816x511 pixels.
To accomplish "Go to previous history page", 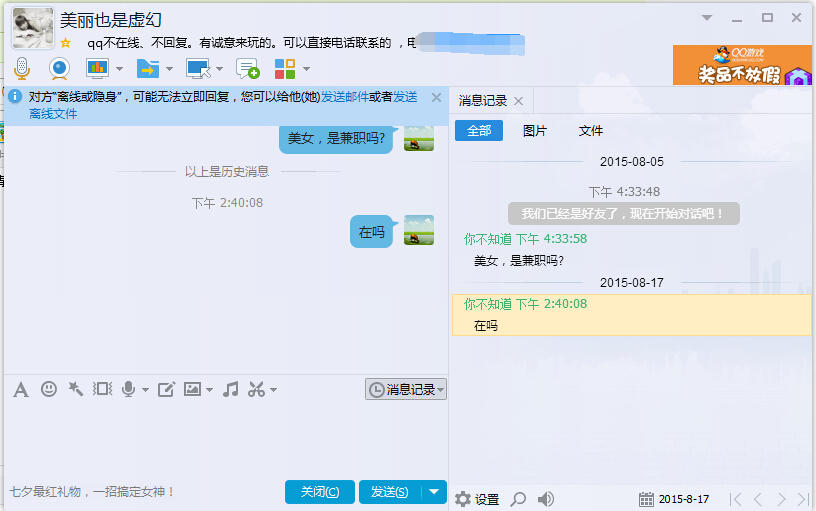I will pyautogui.click(x=758, y=499).
